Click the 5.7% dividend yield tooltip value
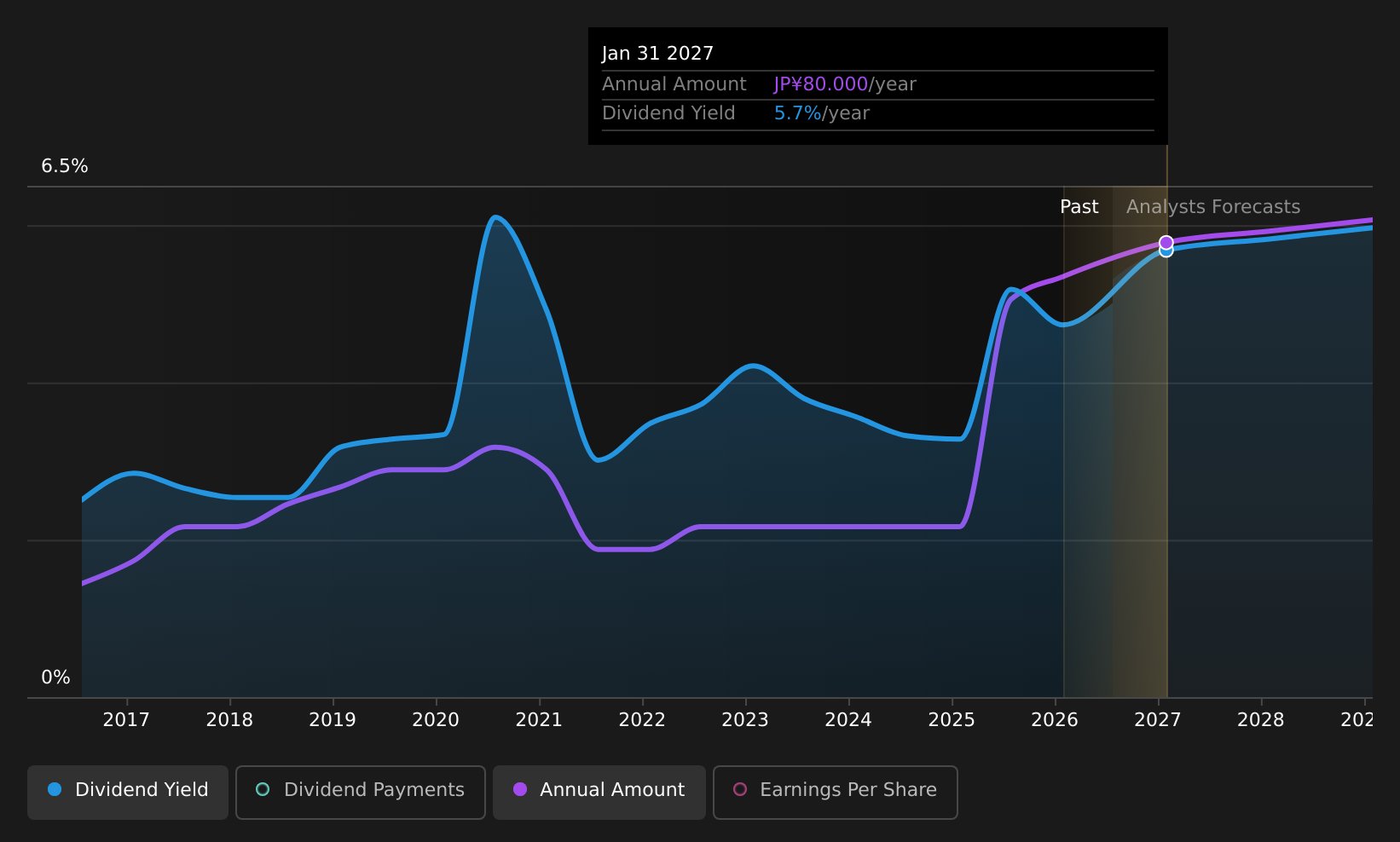1400x842 pixels. click(797, 113)
